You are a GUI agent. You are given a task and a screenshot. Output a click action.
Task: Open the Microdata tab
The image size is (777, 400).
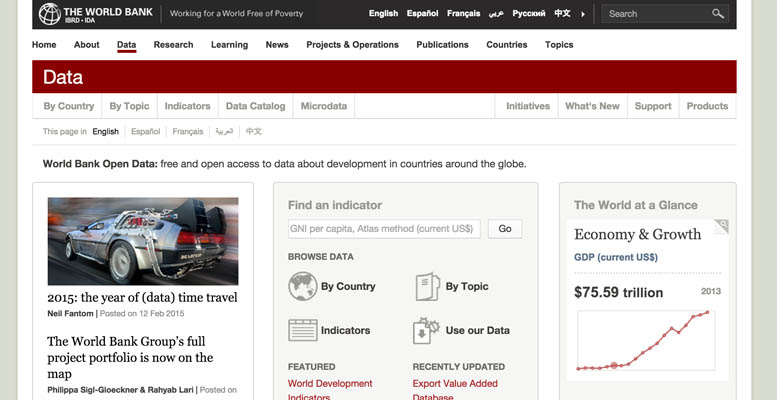coord(324,106)
